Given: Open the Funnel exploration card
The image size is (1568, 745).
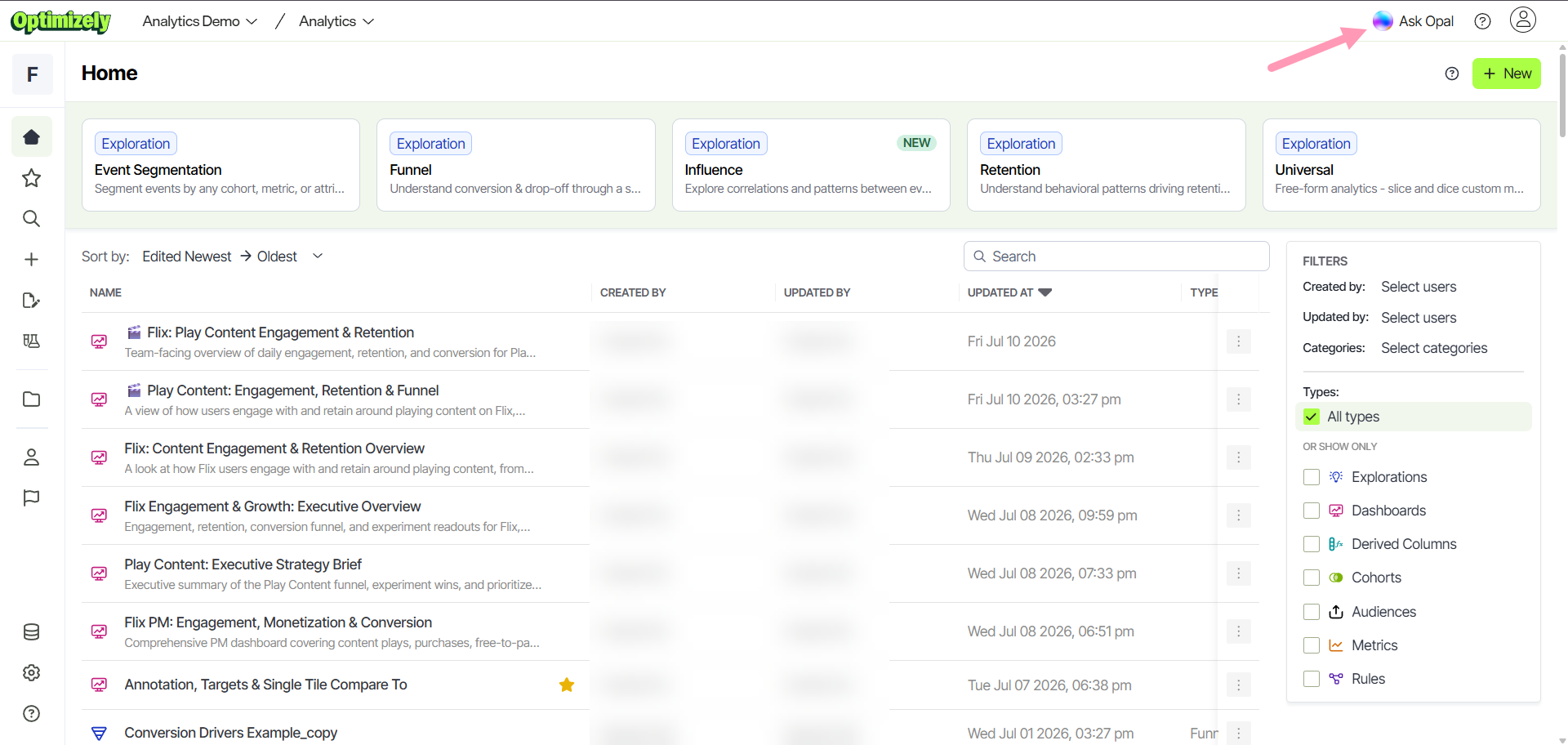Looking at the screenshot, I should (x=516, y=165).
